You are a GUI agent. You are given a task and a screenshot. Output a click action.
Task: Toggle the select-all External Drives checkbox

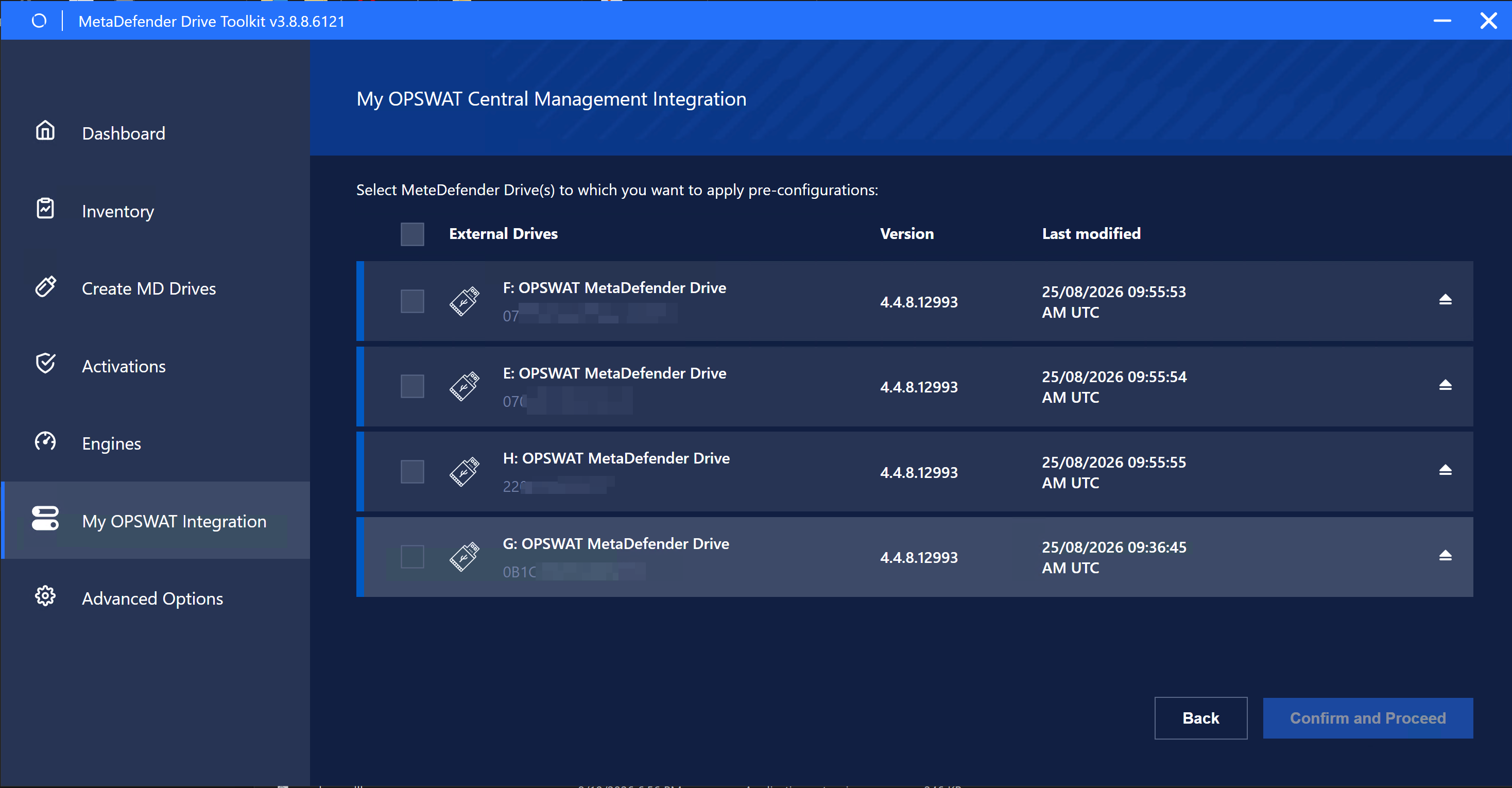[x=412, y=234]
